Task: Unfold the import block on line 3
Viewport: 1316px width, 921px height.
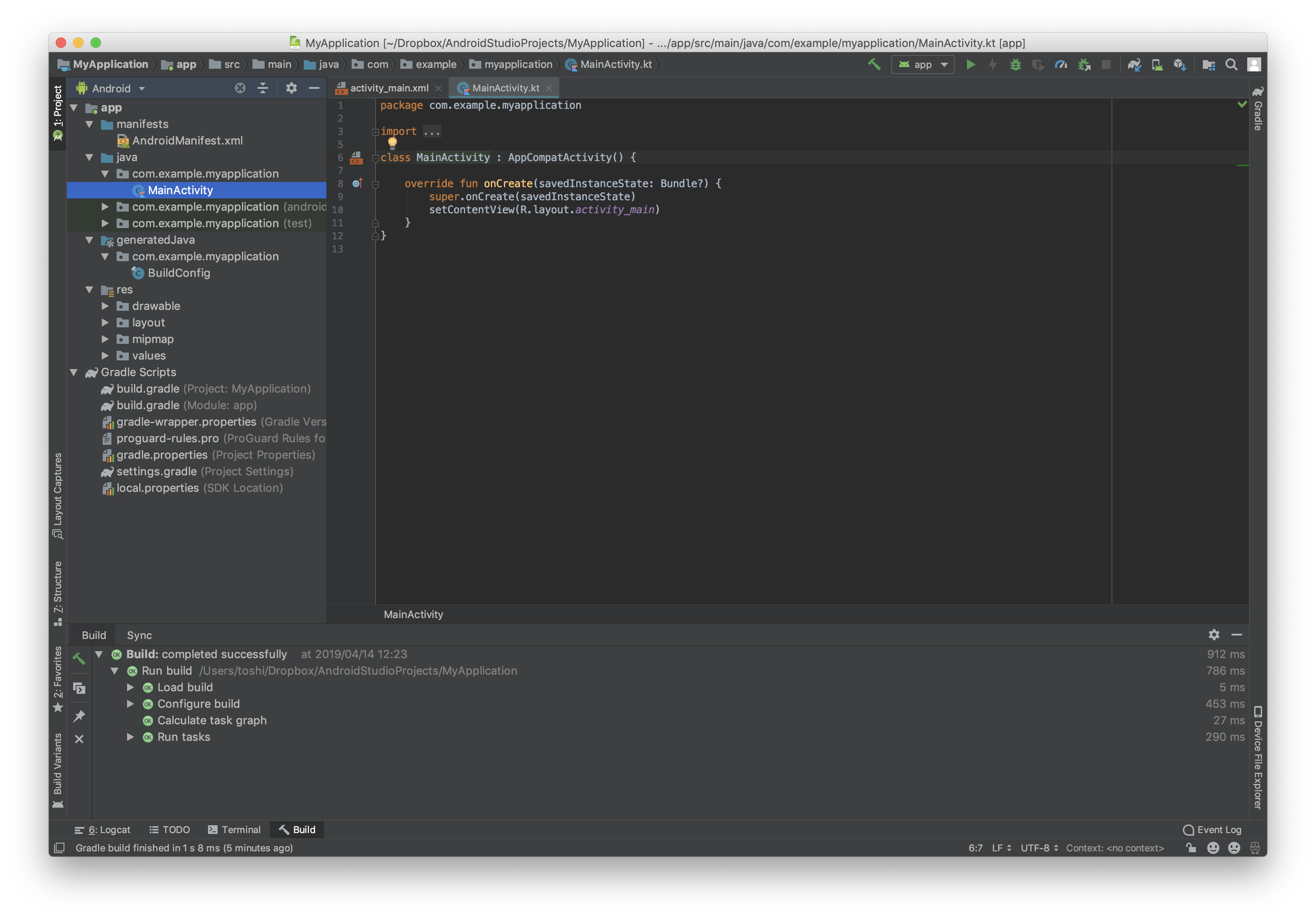Action: coord(376,132)
